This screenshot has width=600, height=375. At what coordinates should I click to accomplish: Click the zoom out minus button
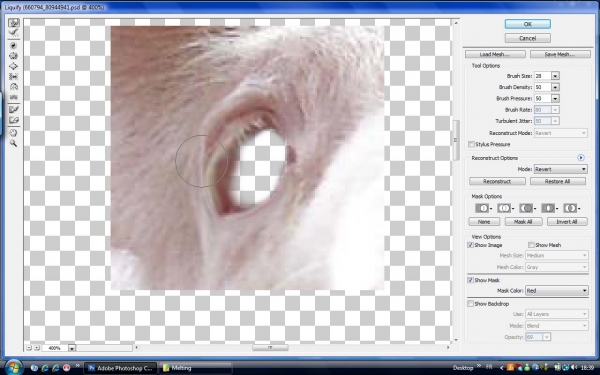(29, 348)
